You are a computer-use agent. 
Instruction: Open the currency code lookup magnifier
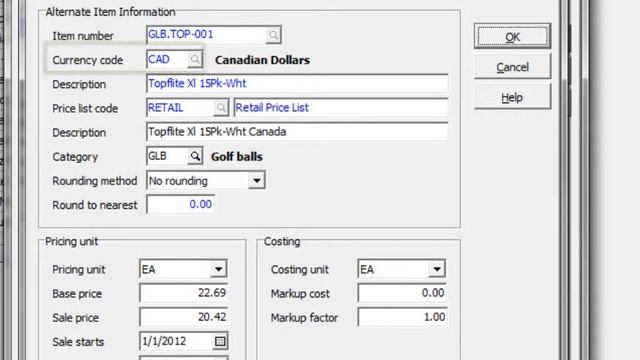[195, 60]
